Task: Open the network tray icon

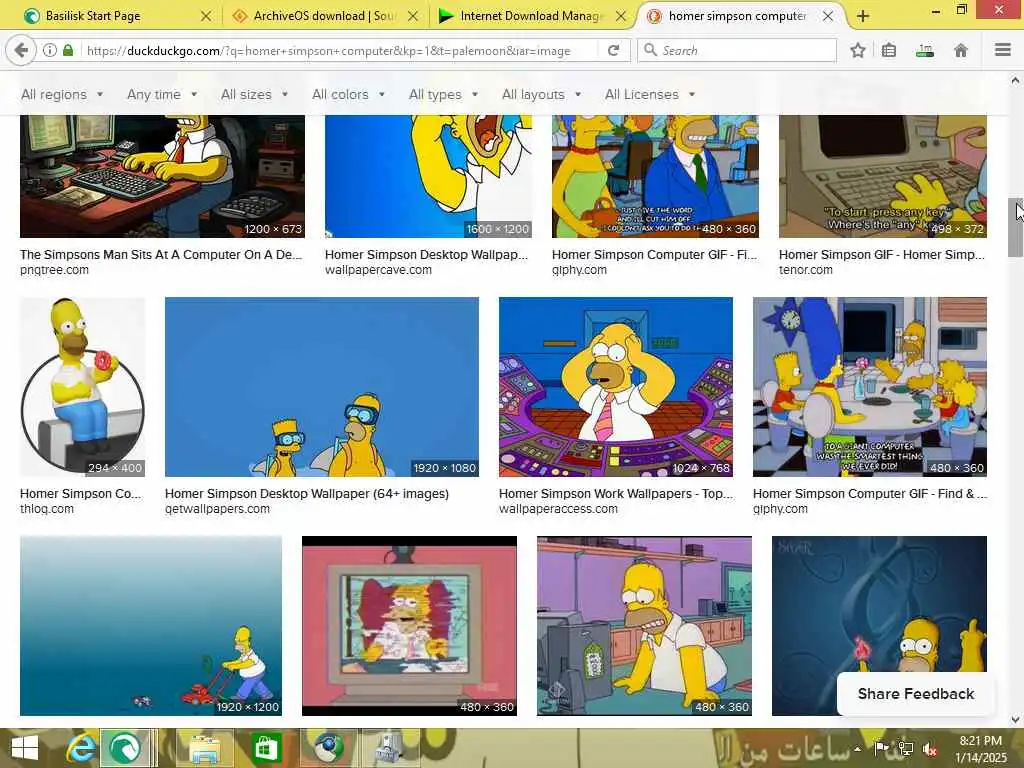Action: tap(906, 748)
